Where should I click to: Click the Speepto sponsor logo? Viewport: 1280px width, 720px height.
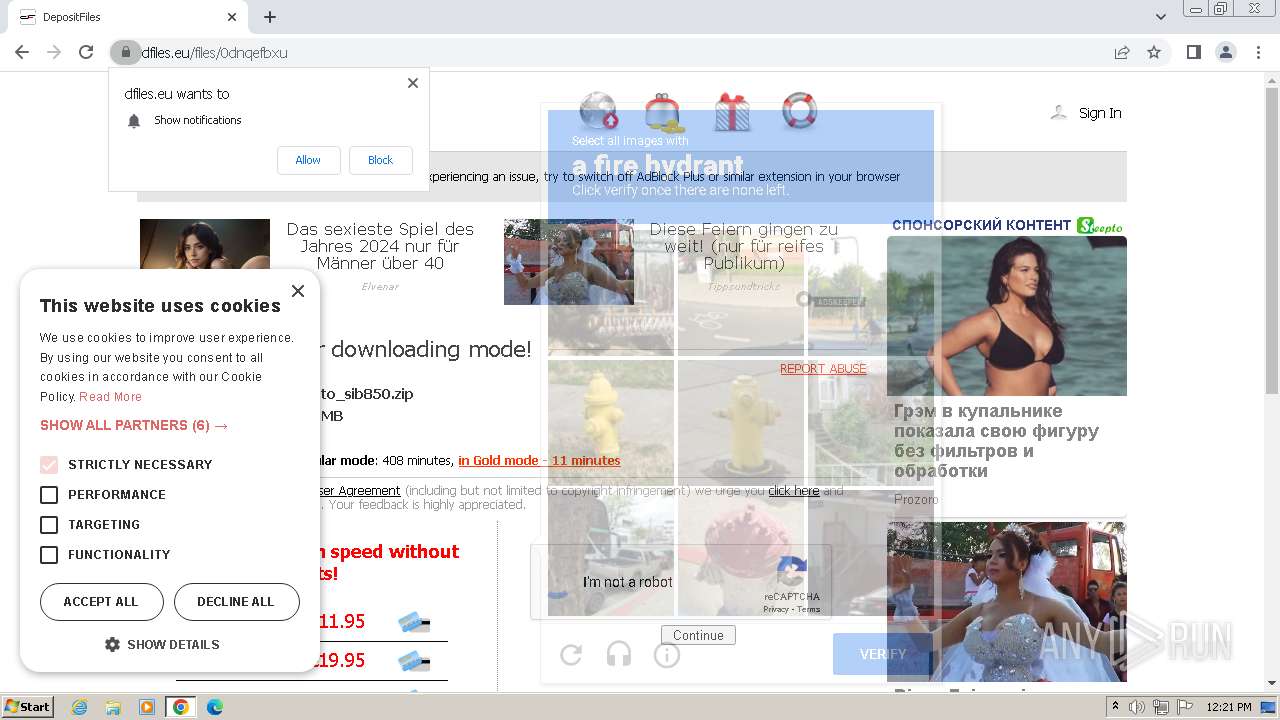pyautogui.click(x=1100, y=226)
